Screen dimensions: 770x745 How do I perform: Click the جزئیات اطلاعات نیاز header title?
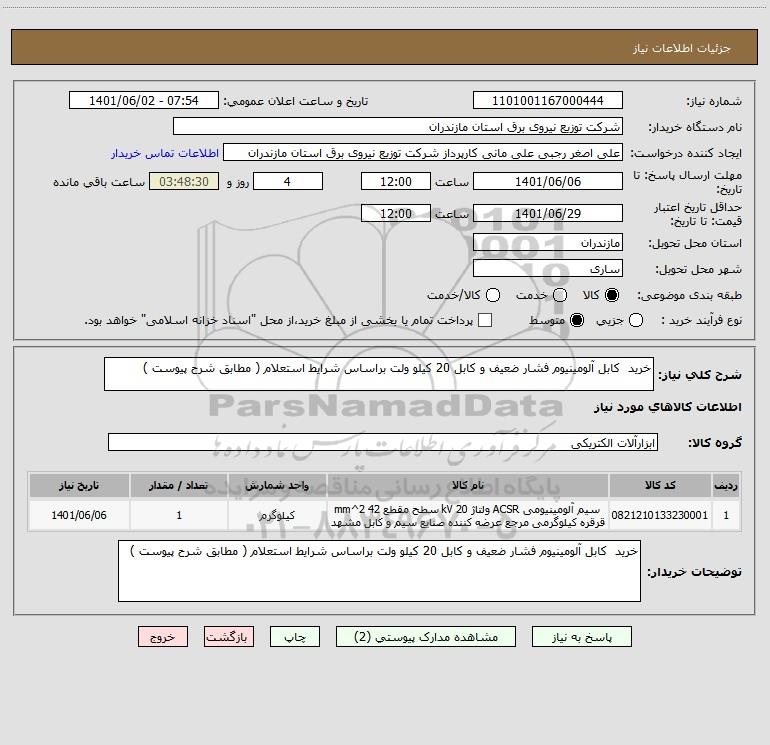coord(682,48)
